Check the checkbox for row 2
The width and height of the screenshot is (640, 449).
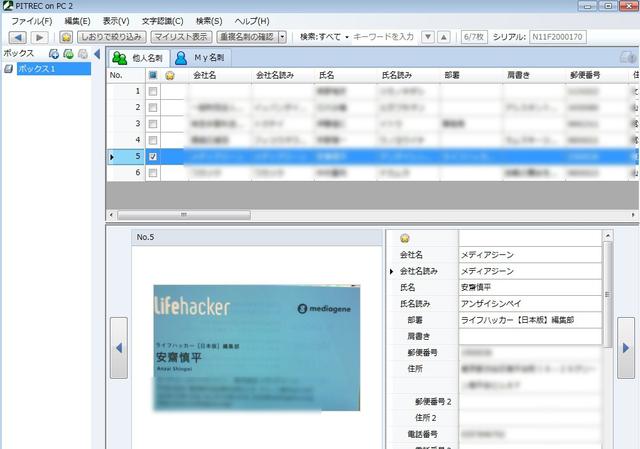point(153,108)
